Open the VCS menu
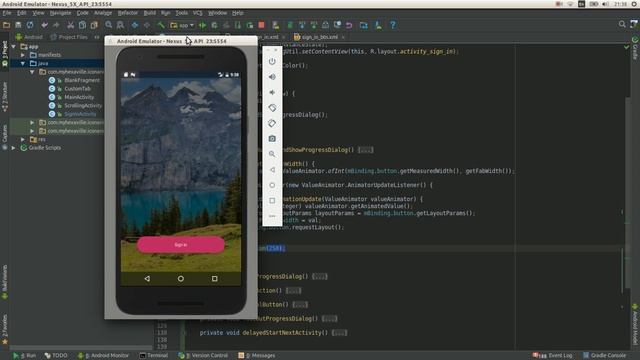The width and height of the screenshot is (640, 360). (198, 13)
